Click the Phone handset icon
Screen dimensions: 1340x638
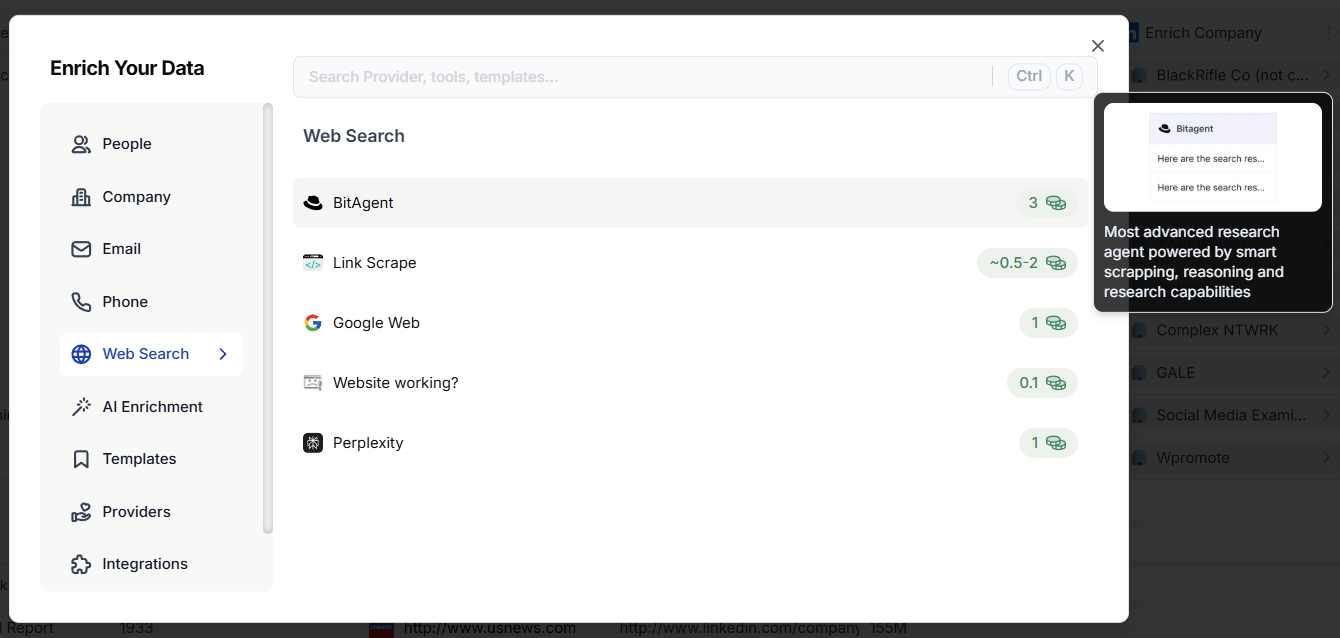coord(81,302)
